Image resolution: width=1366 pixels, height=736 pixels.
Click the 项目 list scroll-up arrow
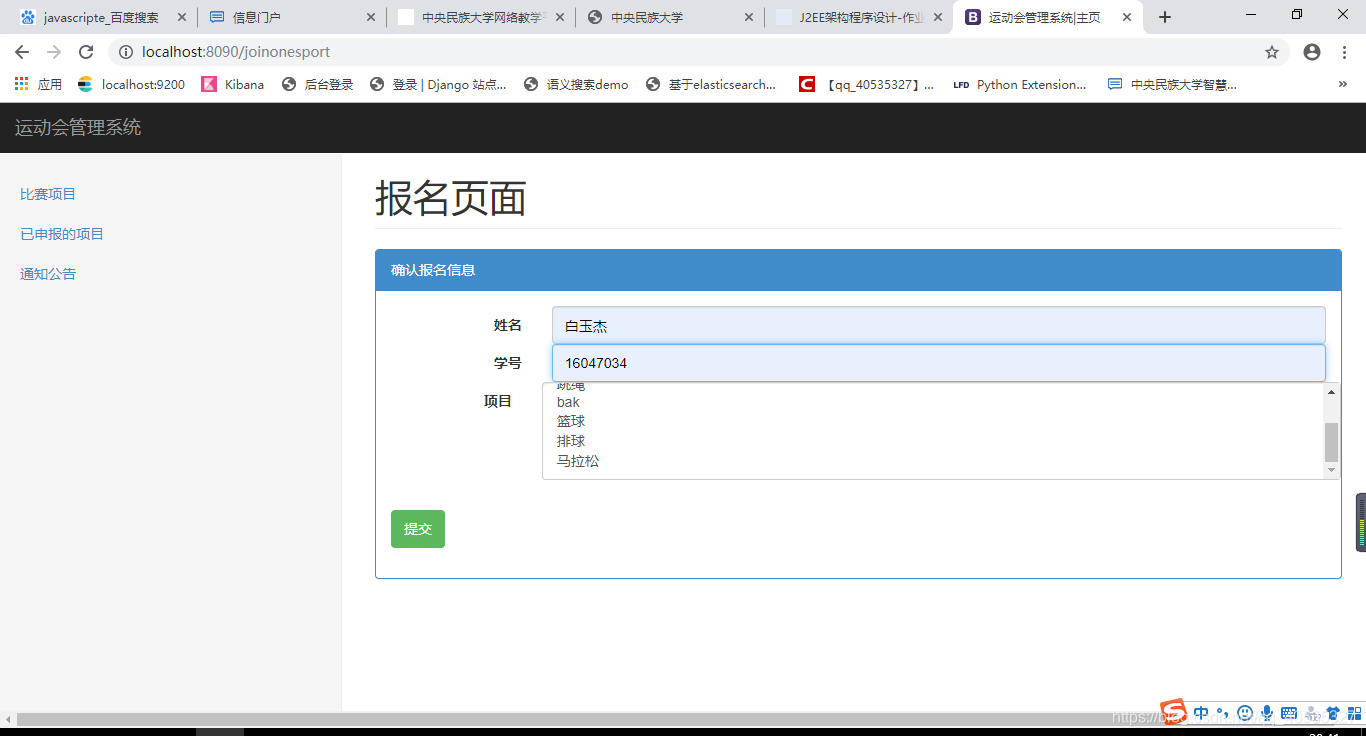[x=1331, y=392]
